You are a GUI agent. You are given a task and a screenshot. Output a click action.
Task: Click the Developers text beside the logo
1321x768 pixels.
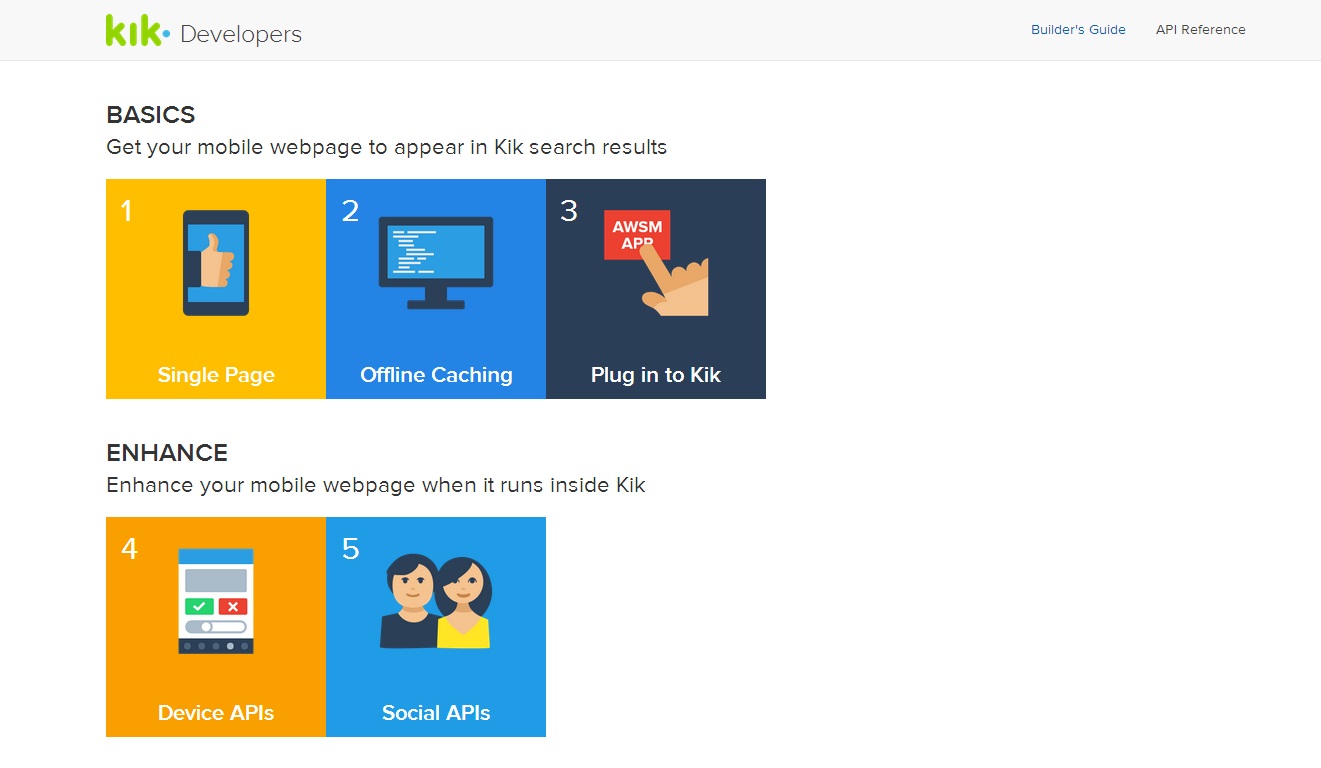tap(241, 34)
